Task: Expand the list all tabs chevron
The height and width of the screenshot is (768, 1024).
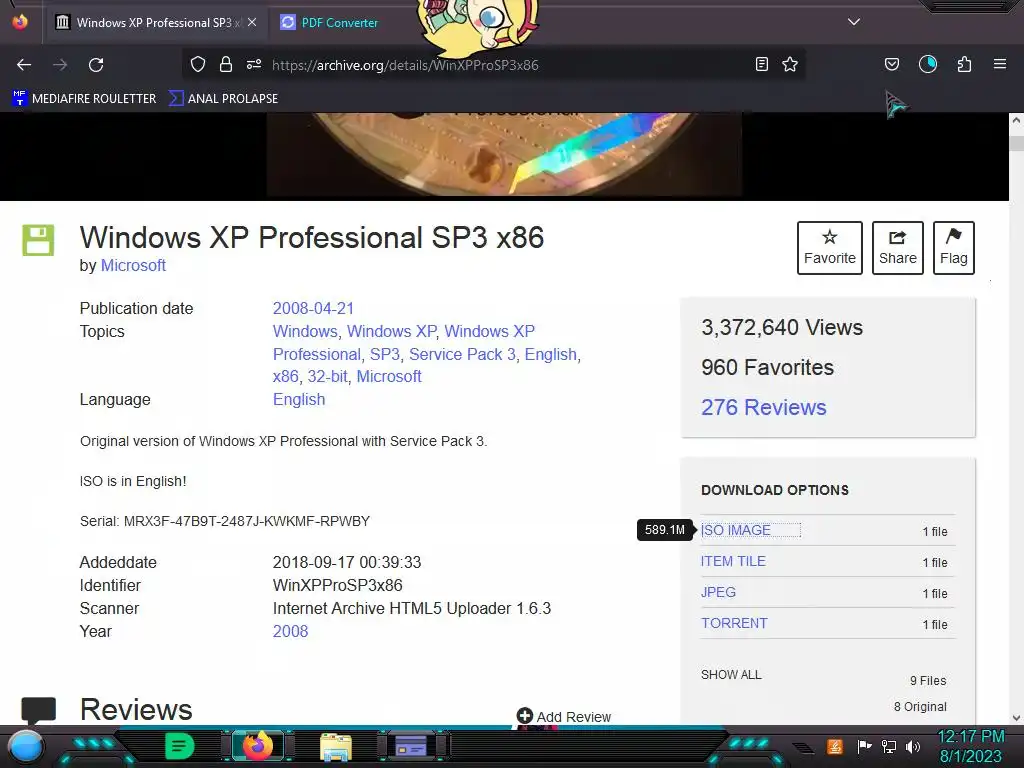Action: [854, 22]
